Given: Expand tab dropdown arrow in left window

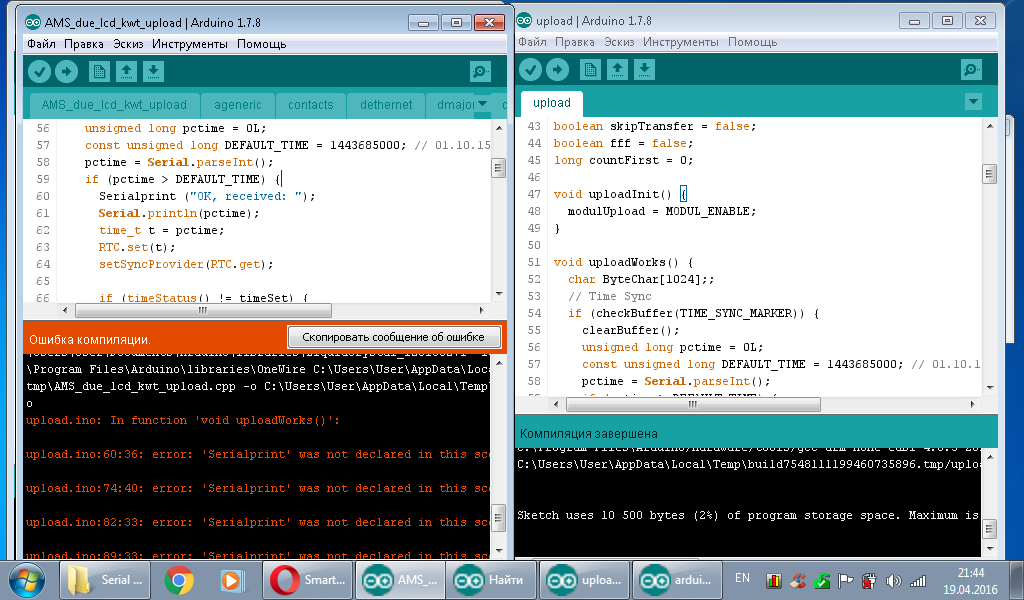Looking at the screenshot, I should coord(482,104).
